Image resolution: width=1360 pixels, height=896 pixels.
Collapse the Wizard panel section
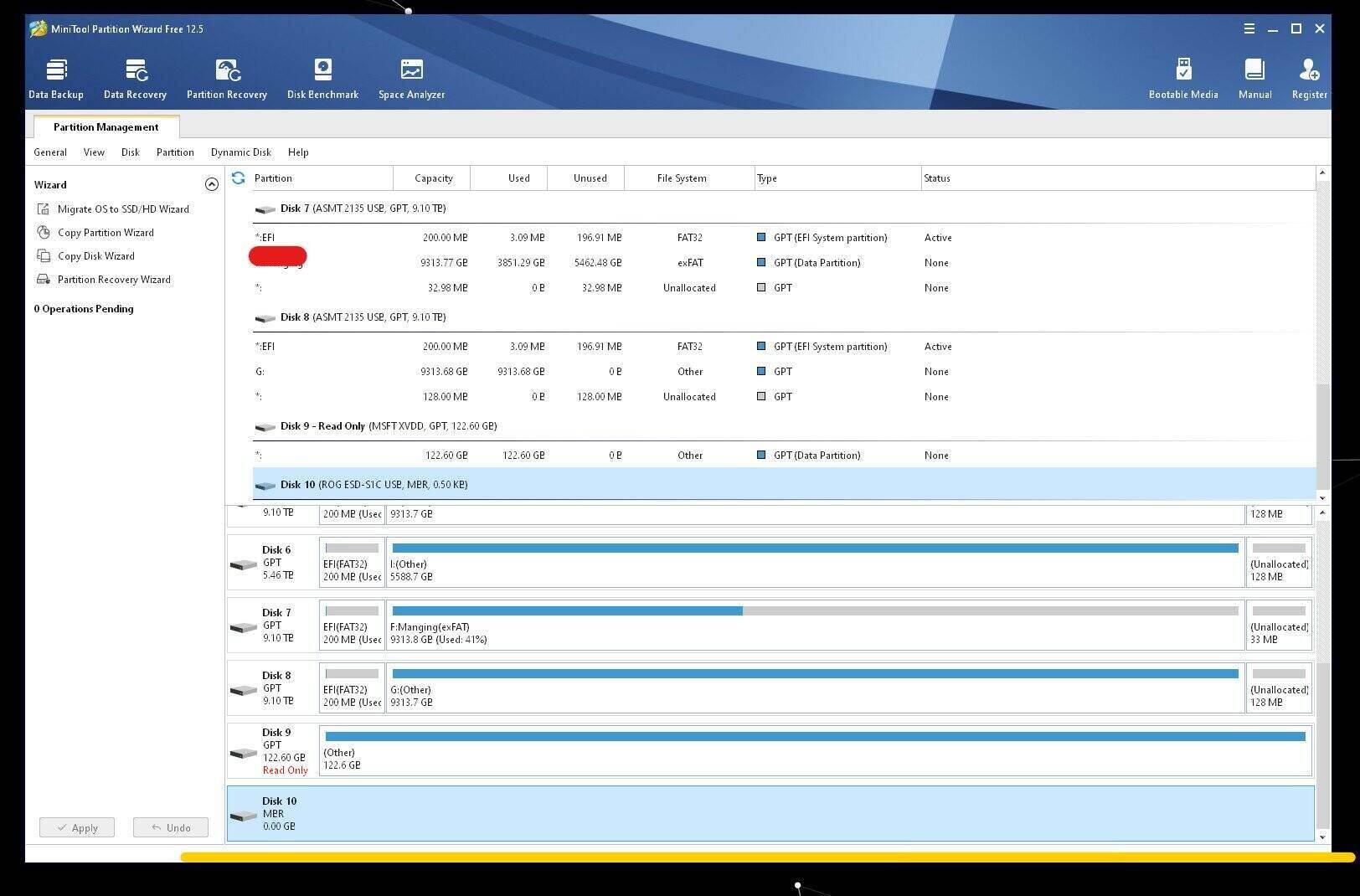(x=212, y=184)
